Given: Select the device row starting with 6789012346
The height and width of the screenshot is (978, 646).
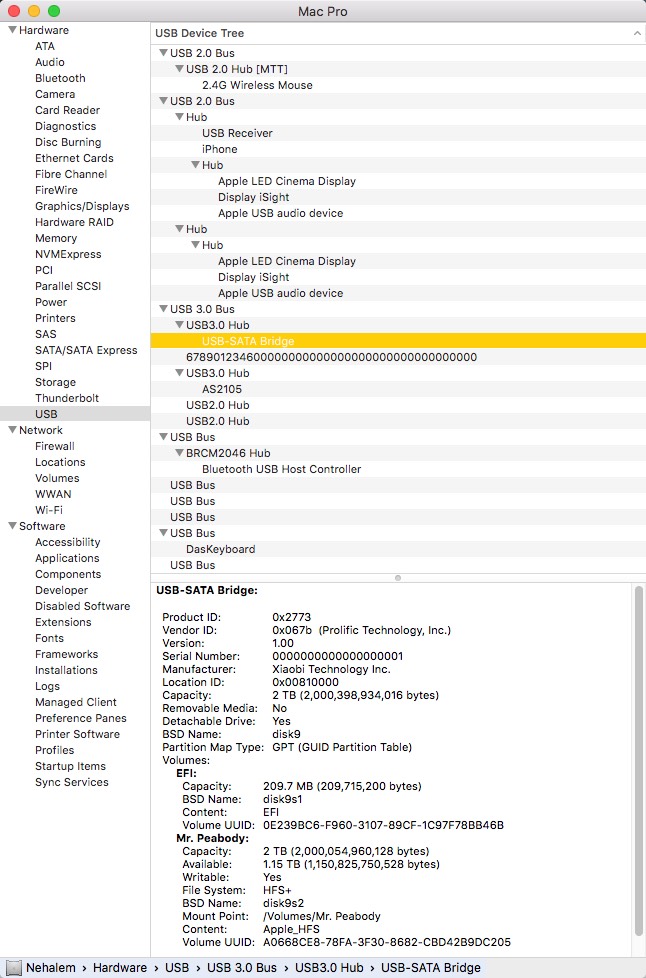Looking at the screenshot, I should tap(398, 357).
